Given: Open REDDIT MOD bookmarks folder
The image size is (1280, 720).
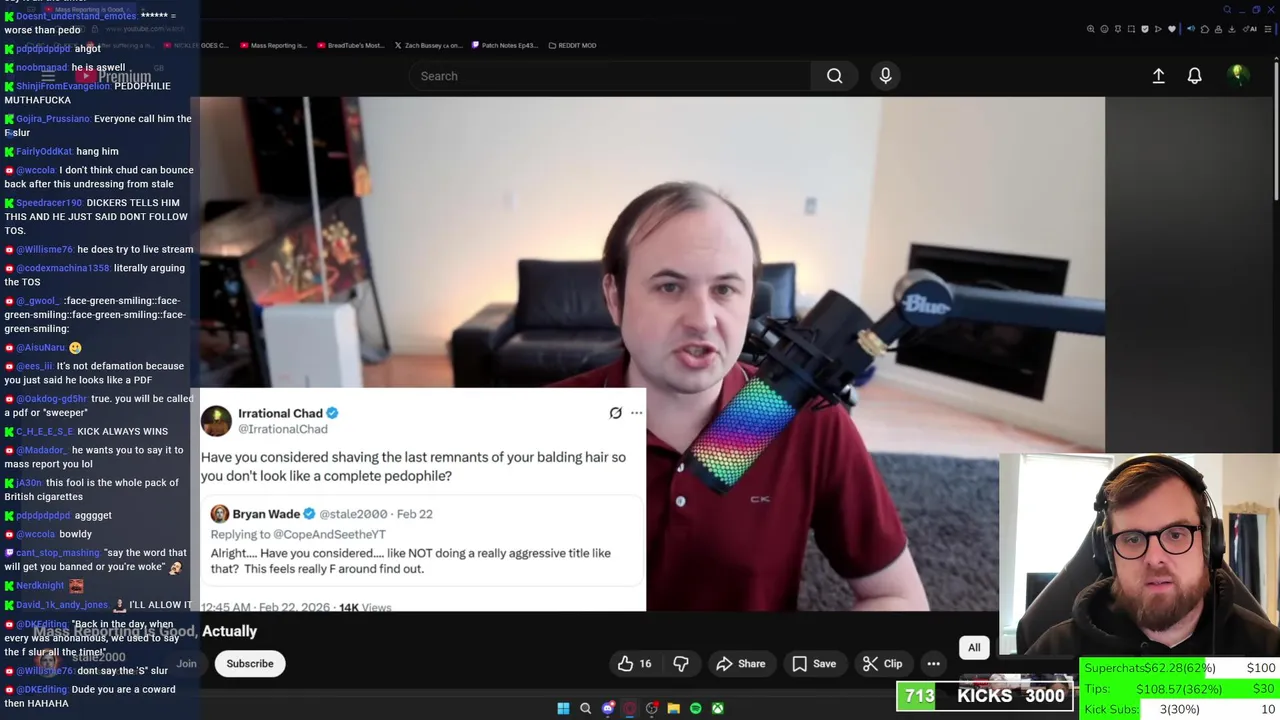Looking at the screenshot, I should point(572,45).
